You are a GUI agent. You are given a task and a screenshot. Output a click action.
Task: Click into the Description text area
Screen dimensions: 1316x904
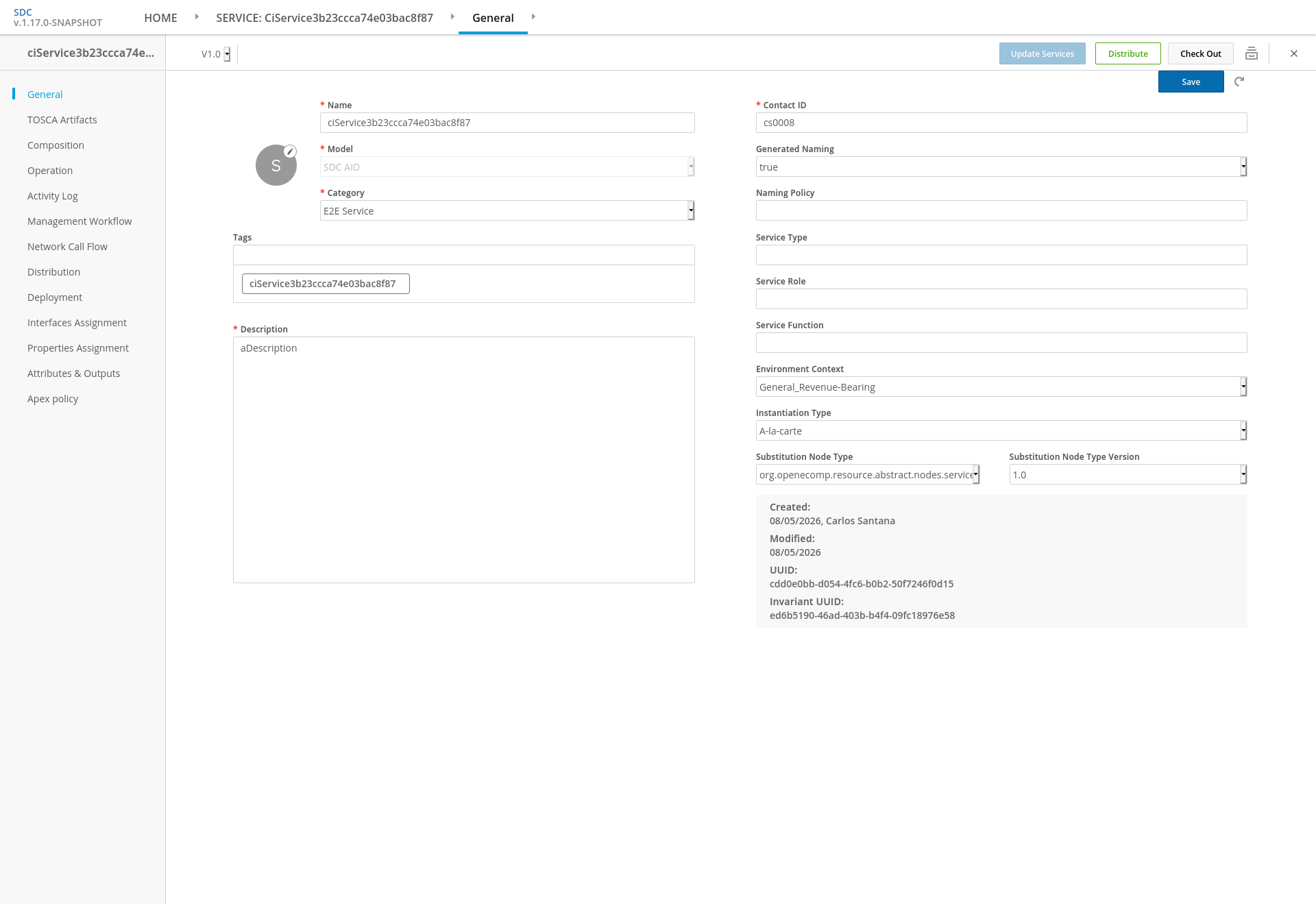464,460
